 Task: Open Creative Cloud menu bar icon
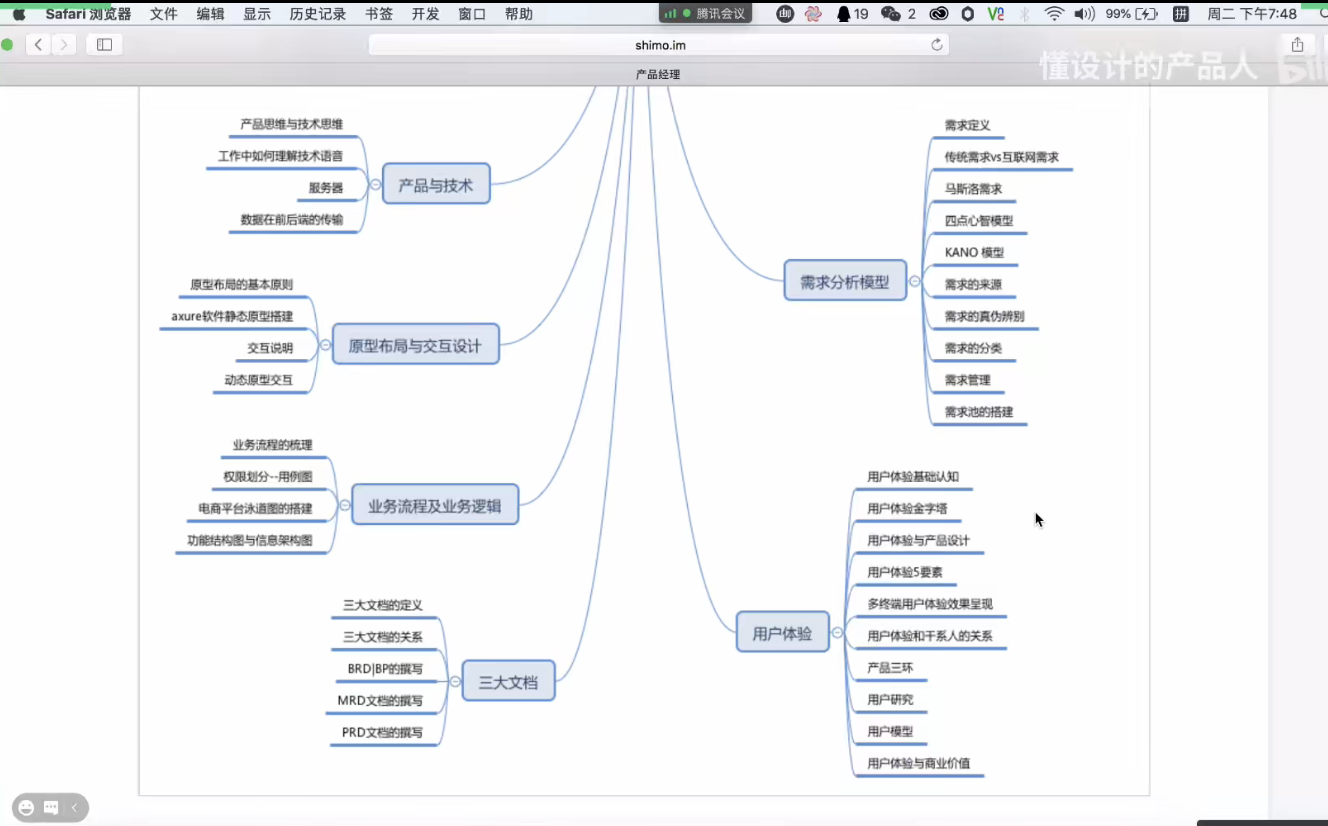point(938,14)
